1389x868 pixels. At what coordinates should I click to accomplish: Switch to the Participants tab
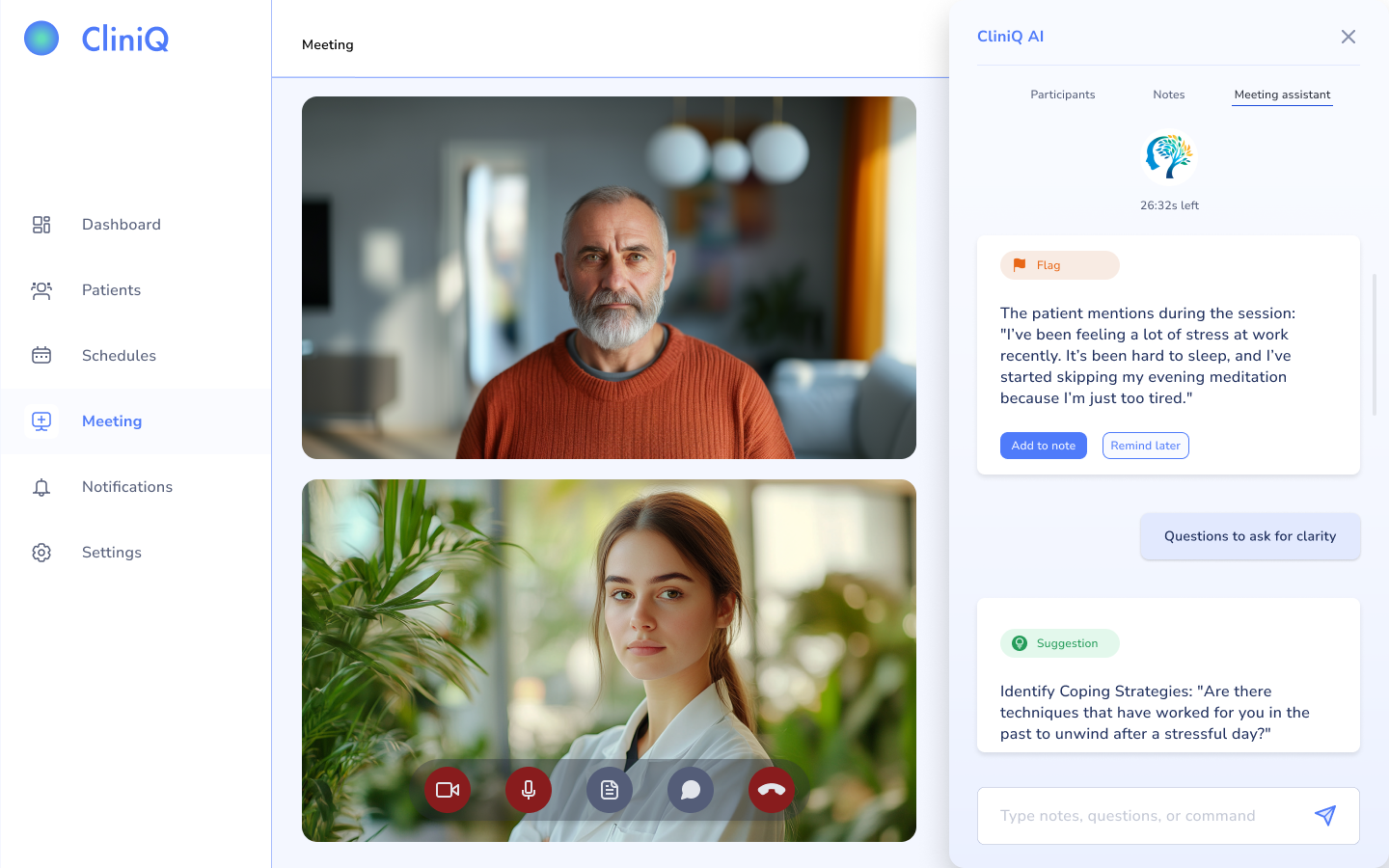1062,95
